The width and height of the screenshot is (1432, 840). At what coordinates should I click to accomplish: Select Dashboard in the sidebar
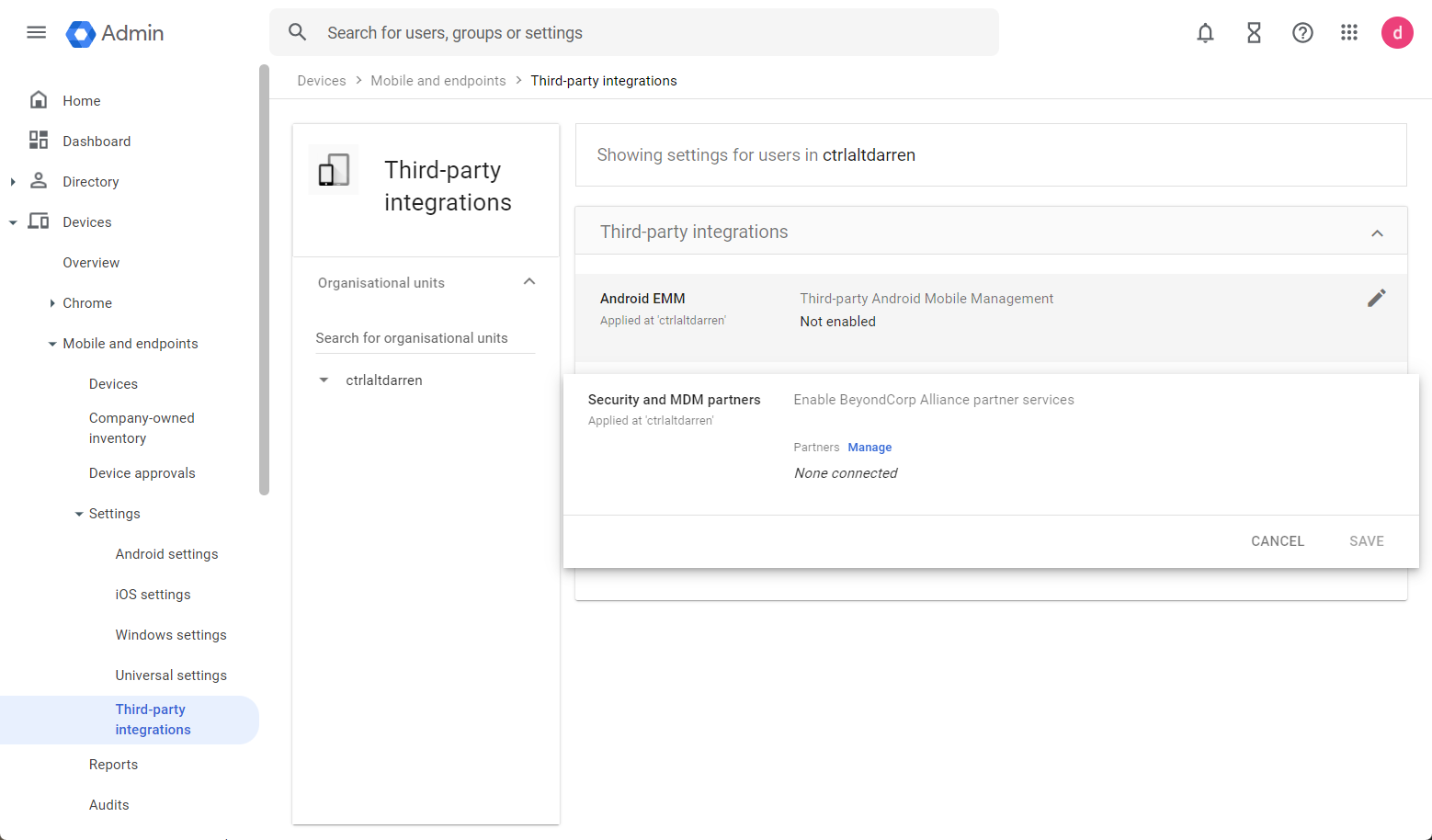point(97,142)
